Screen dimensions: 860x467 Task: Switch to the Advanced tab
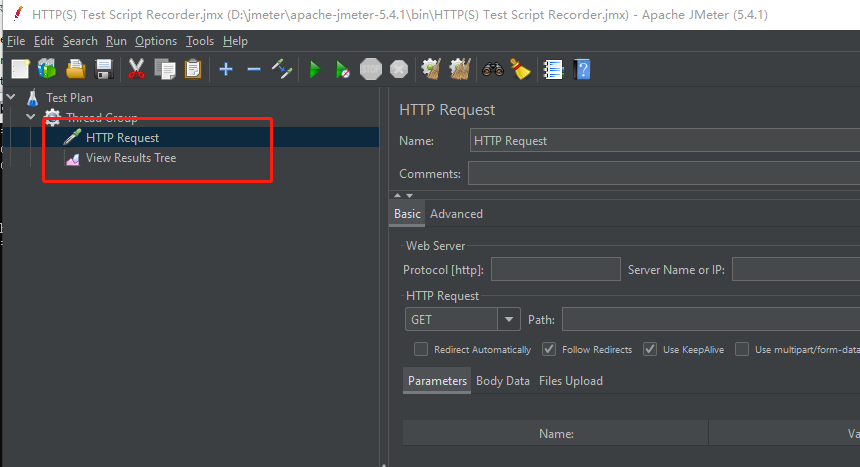(456, 214)
